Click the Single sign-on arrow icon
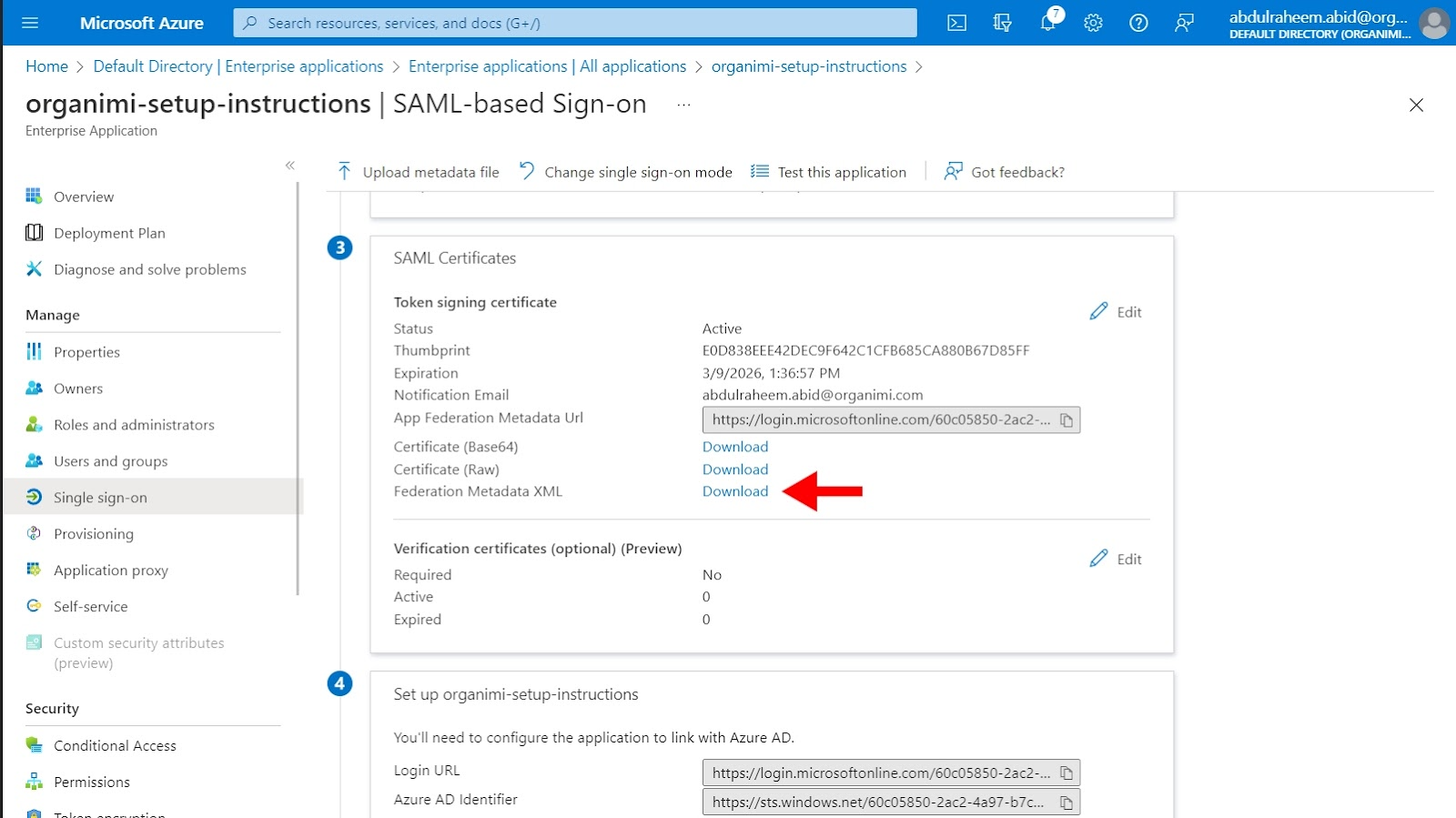The image size is (1456, 818). (34, 497)
